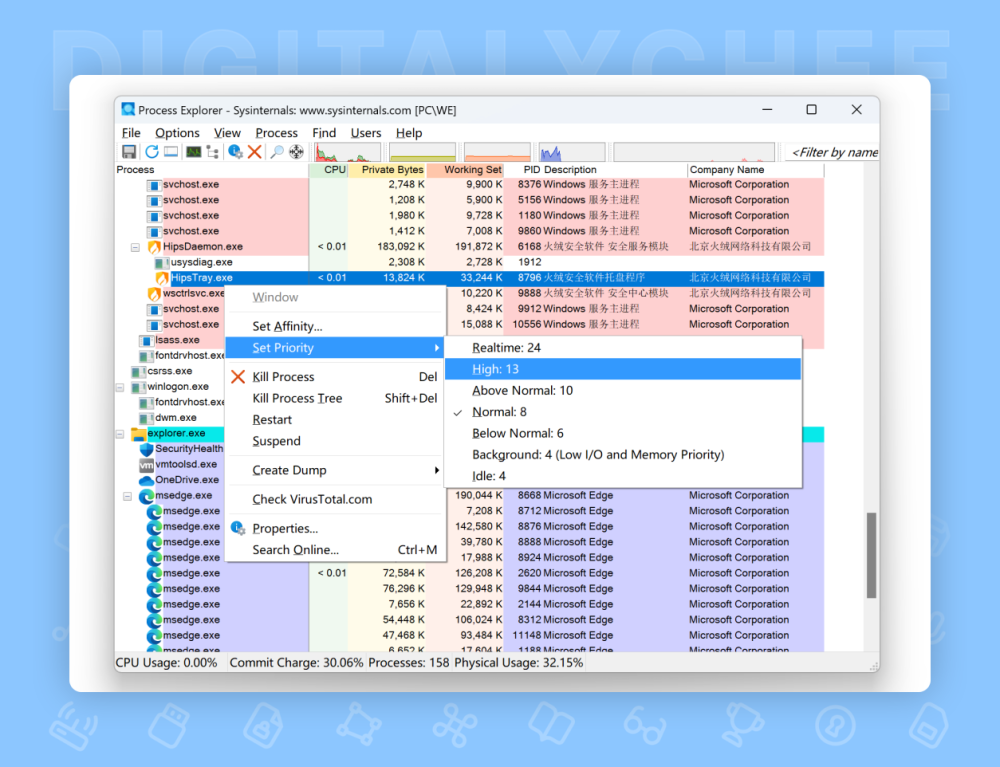Screen dimensions: 1000x767
Task: Click the Show Process Tree icon
Action: click(x=212, y=152)
